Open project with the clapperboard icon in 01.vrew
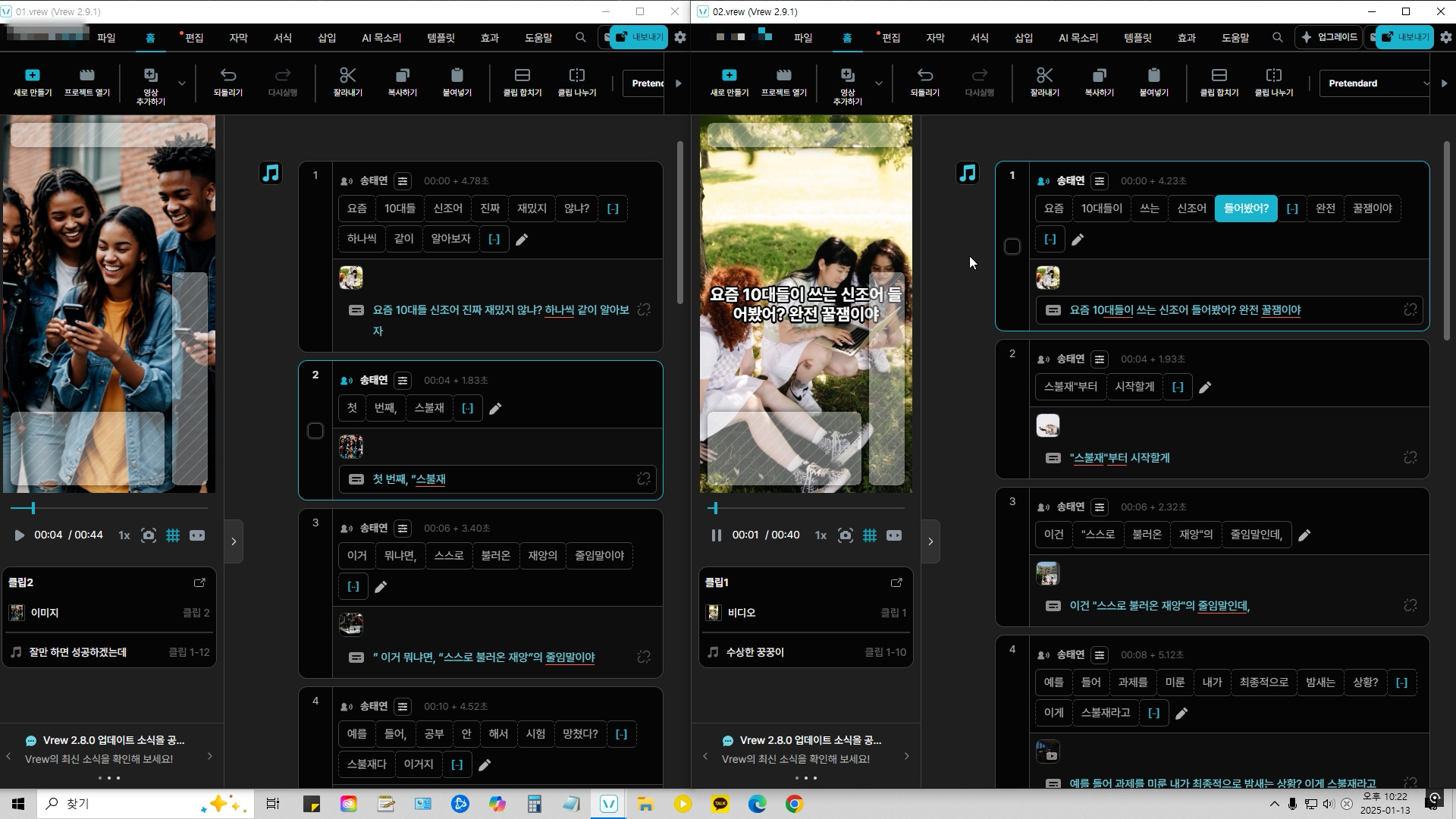1456x819 pixels. tap(86, 76)
